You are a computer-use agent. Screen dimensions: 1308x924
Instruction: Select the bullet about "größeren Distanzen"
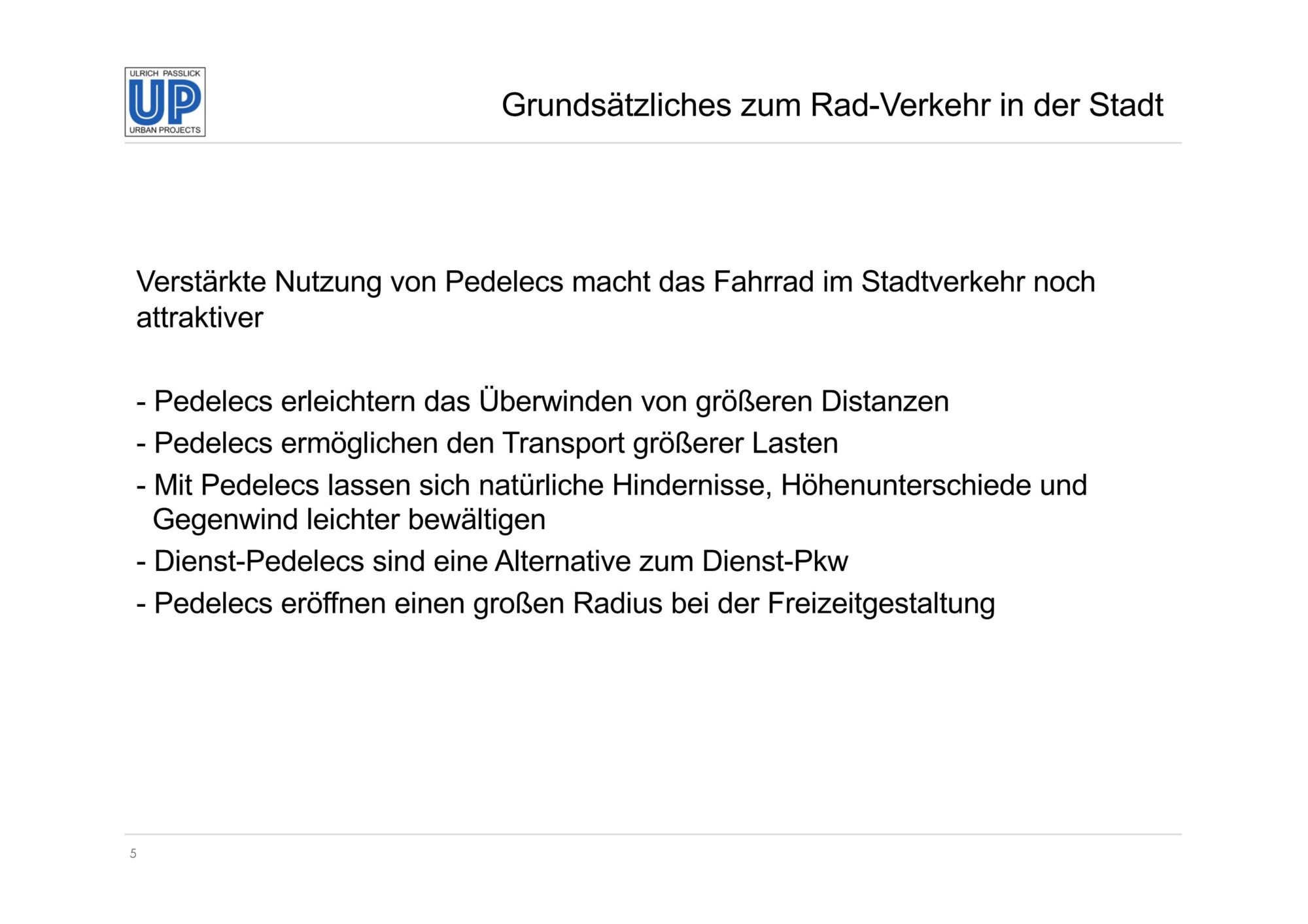pos(543,402)
